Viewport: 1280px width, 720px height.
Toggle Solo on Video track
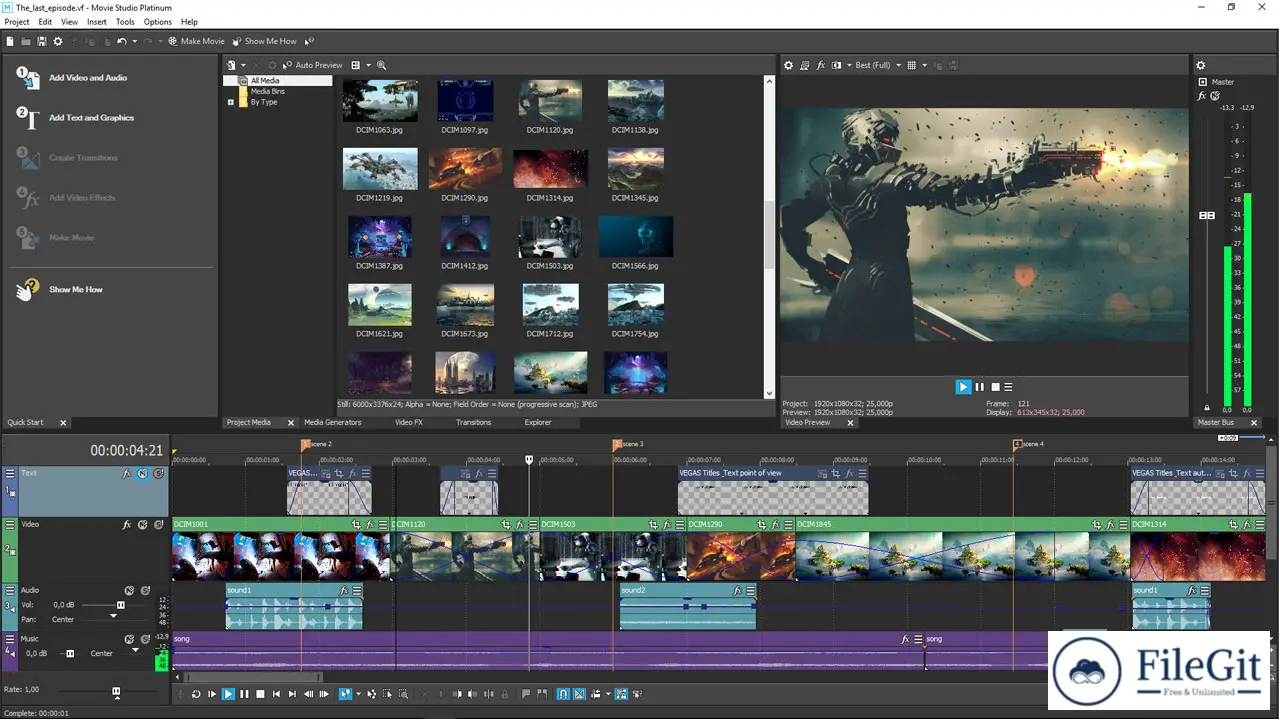(x=159, y=524)
